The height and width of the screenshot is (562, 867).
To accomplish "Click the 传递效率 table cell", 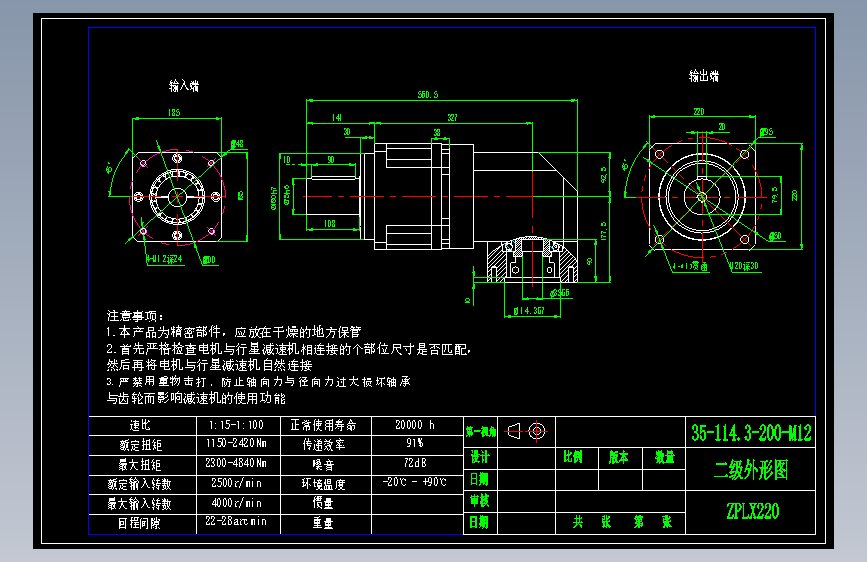I will [326, 445].
